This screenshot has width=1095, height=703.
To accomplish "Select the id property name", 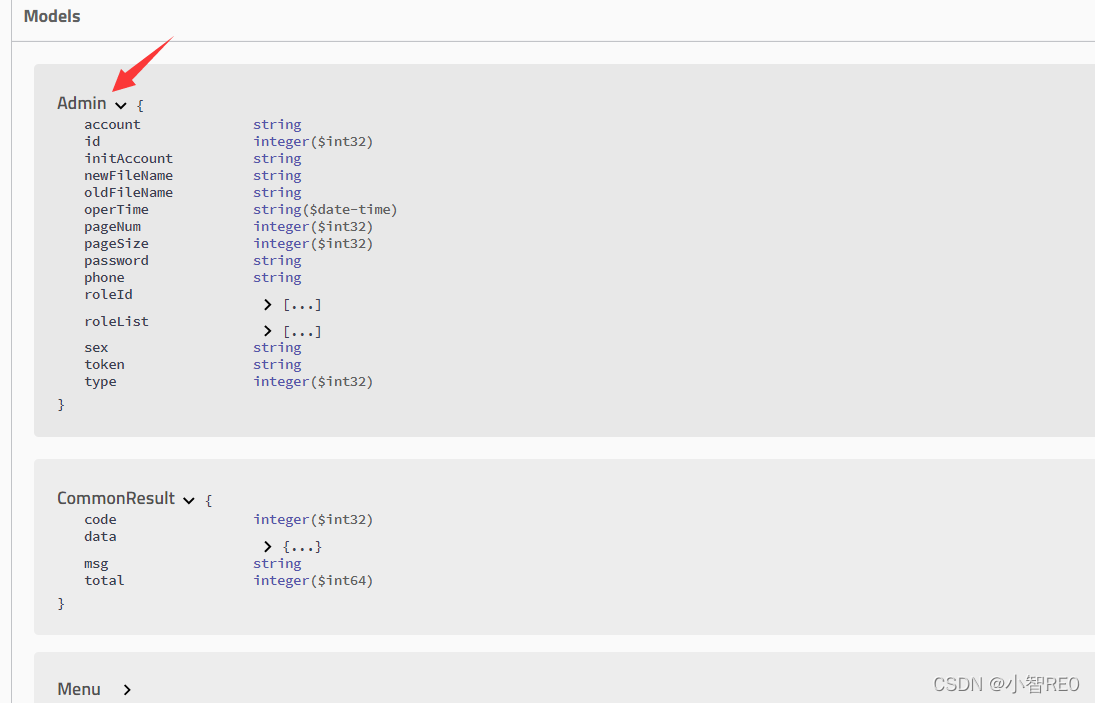I will click(x=92, y=141).
